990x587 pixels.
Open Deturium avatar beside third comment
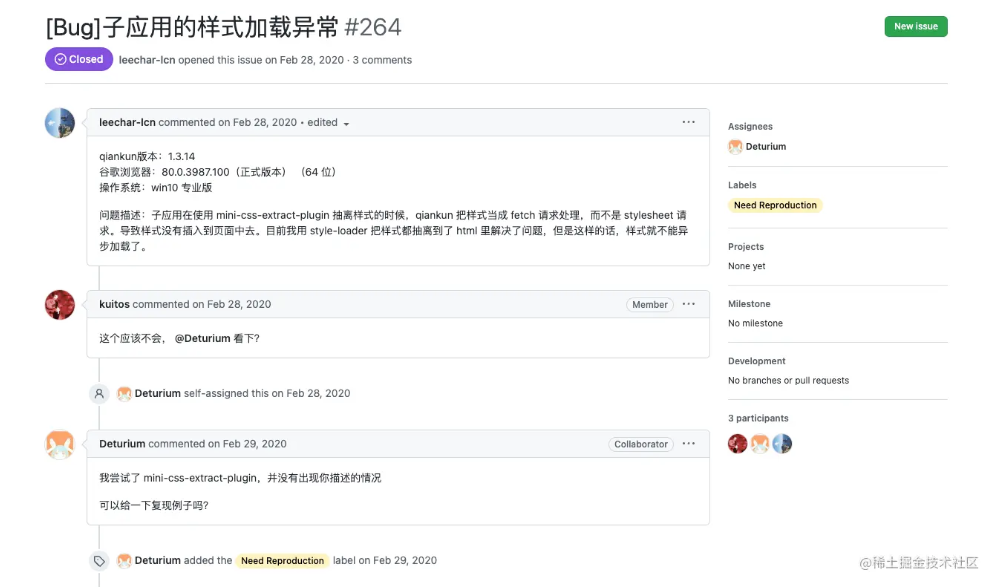pyautogui.click(x=60, y=444)
